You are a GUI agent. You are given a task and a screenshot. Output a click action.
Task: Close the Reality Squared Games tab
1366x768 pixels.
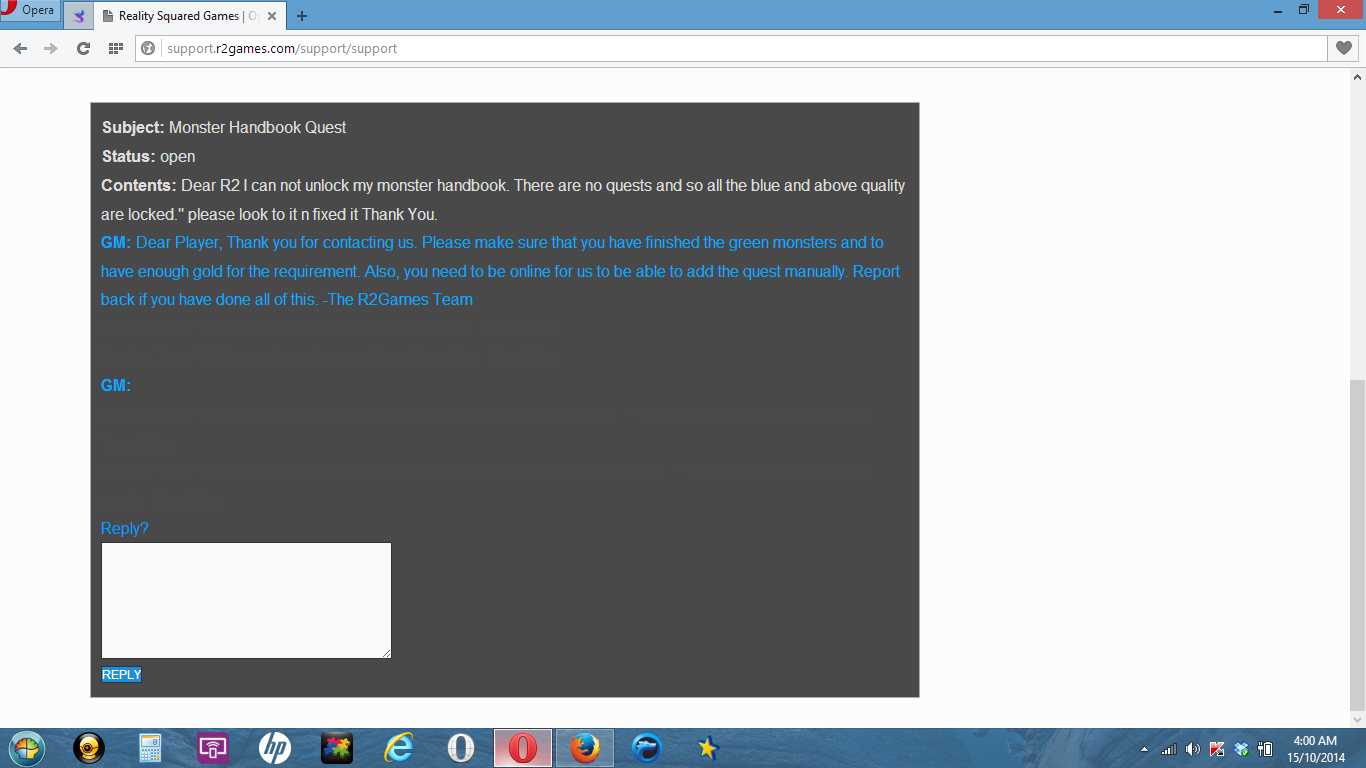coord(272,16)
